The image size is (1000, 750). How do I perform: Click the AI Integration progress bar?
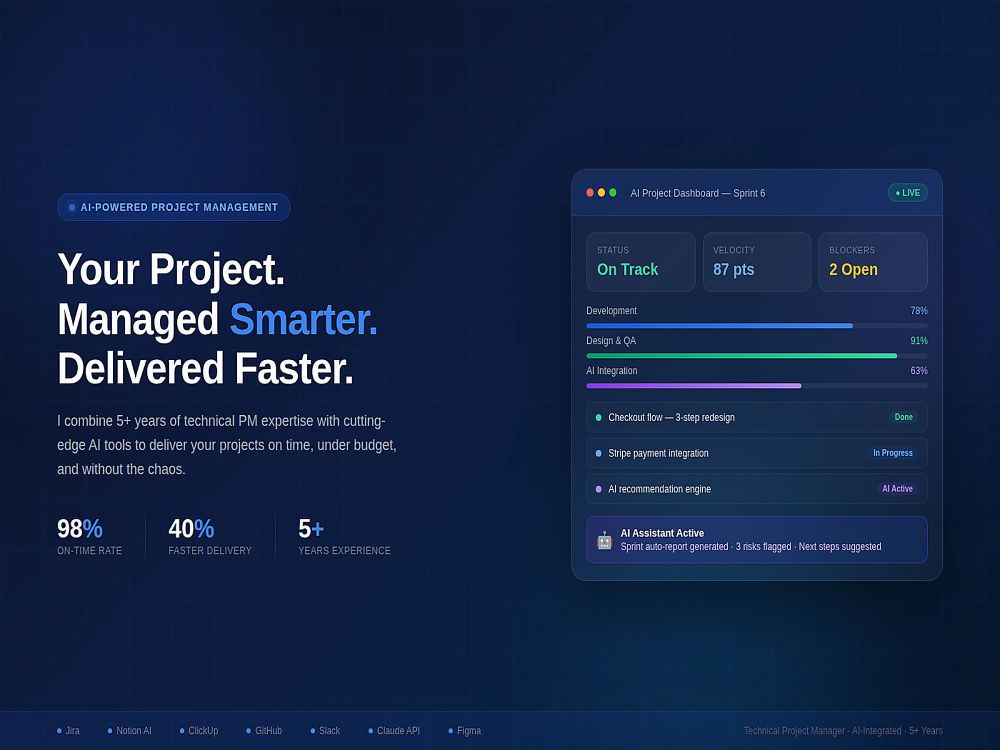point(757,386)
